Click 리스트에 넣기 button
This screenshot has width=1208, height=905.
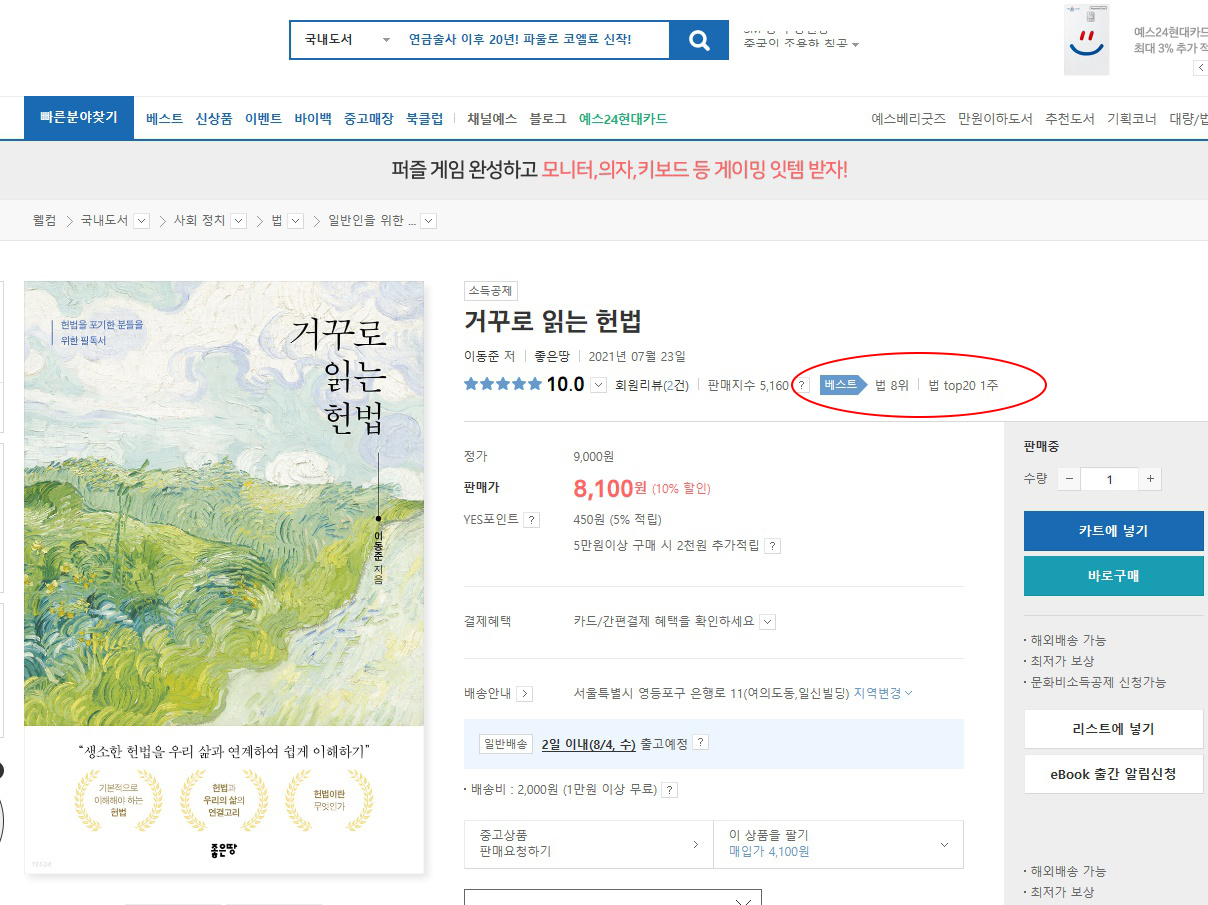tap(1113, 729)
